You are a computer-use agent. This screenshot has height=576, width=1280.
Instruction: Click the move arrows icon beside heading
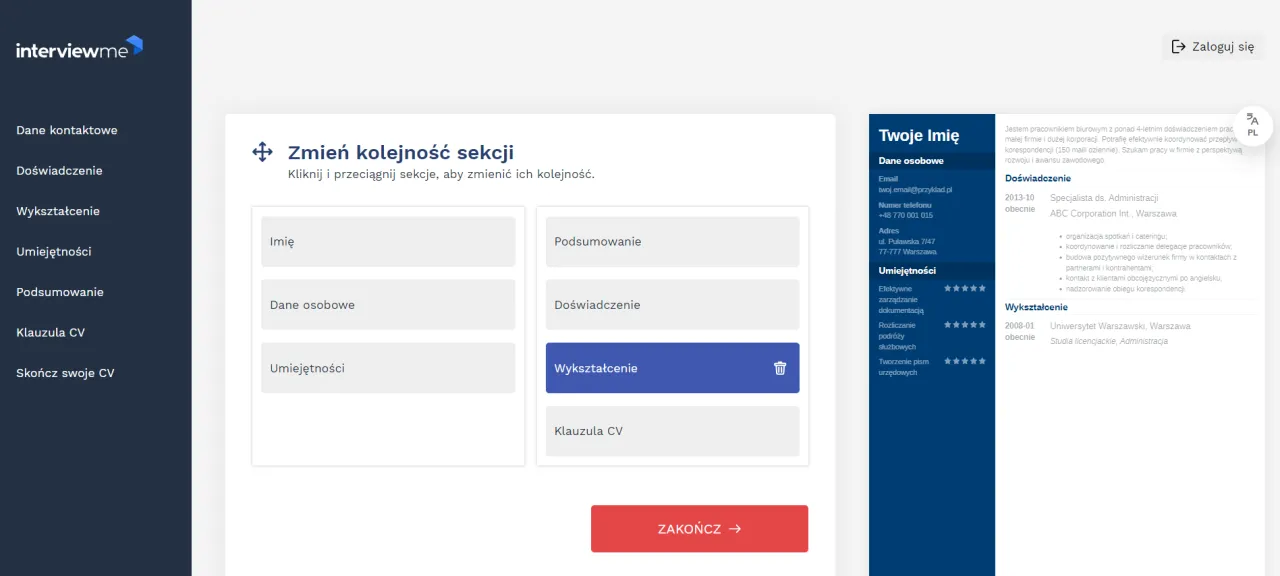262,152
